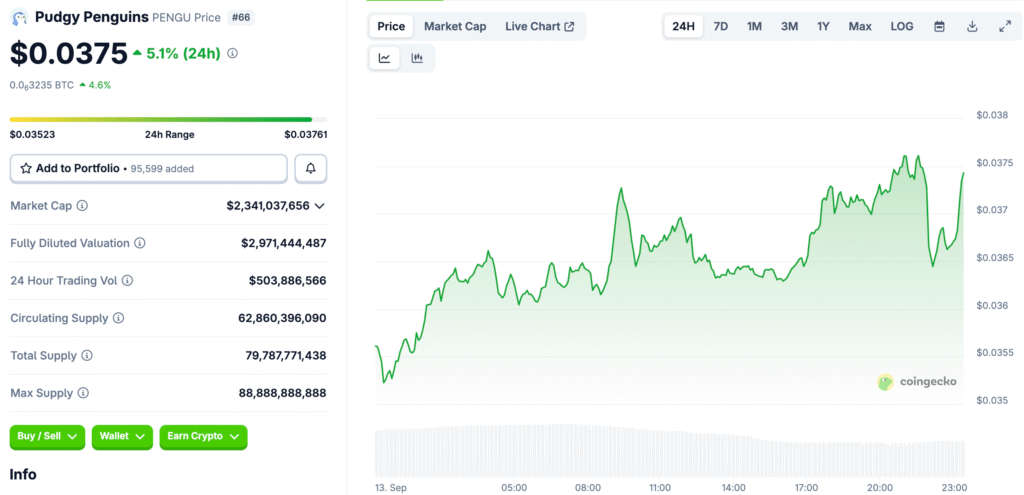Select the 24H time range
The width and height of the screenshot is (1024, 495).
click(684, 27)
